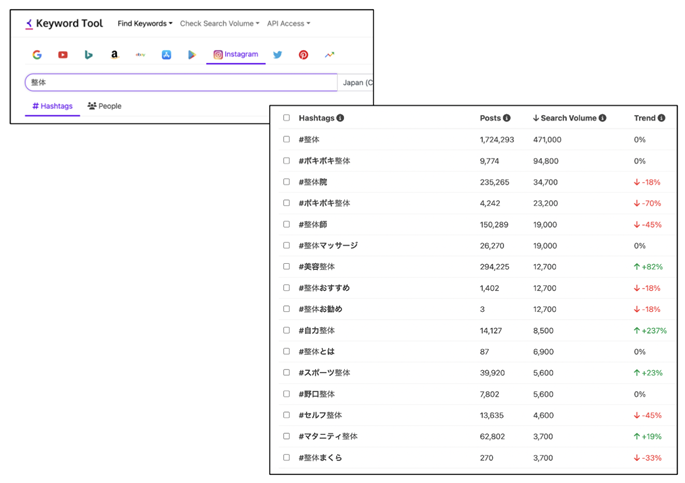Switch to the Hashtags tab
Viewport: 685px width, 483px height.
click(x=52, y=106)
